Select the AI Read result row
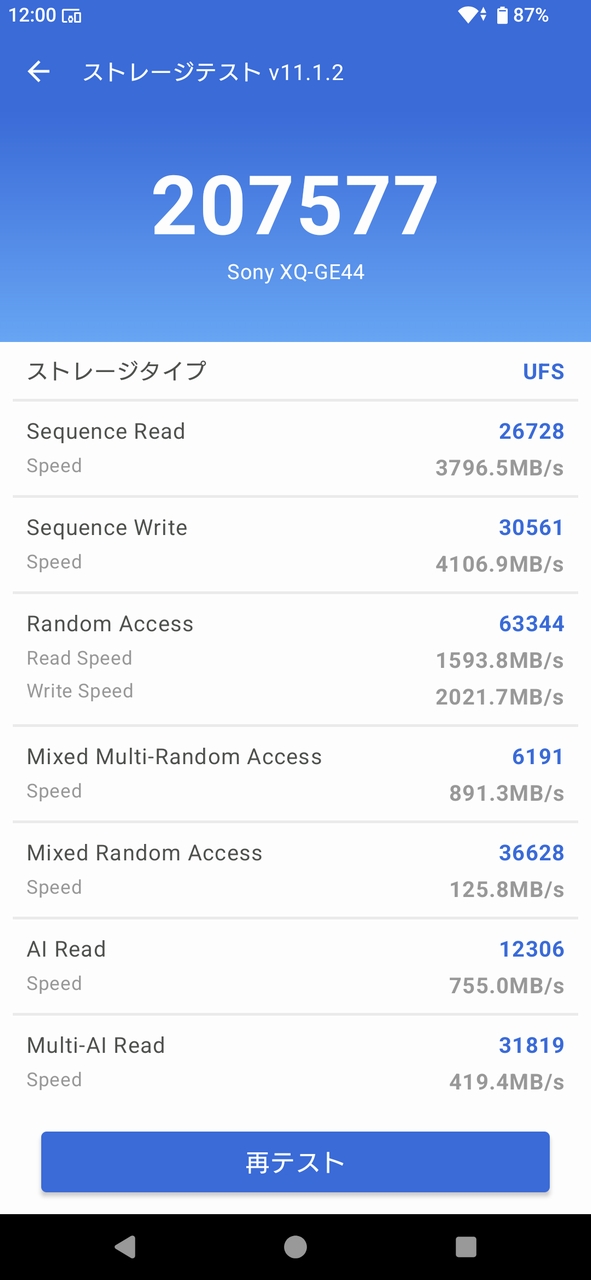Screen dimensions: 591x1280 [295, 966]
